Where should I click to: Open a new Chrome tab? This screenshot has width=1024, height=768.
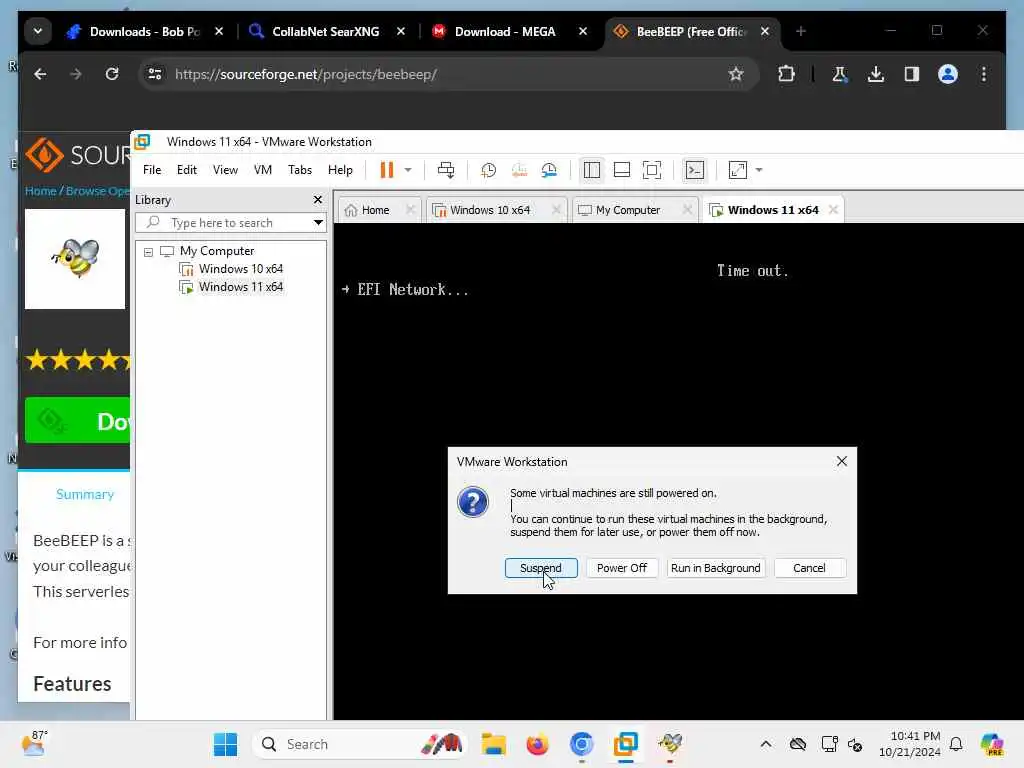(x=801, y=31)
